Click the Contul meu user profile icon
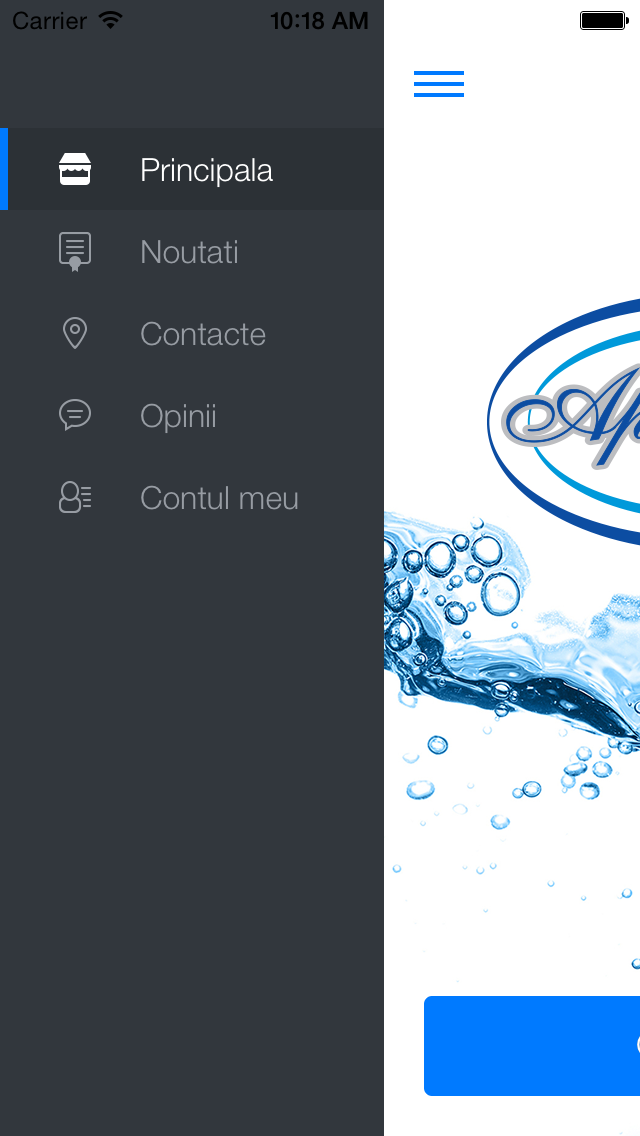Screen dimensions: 640x1136 click(75, 497)
